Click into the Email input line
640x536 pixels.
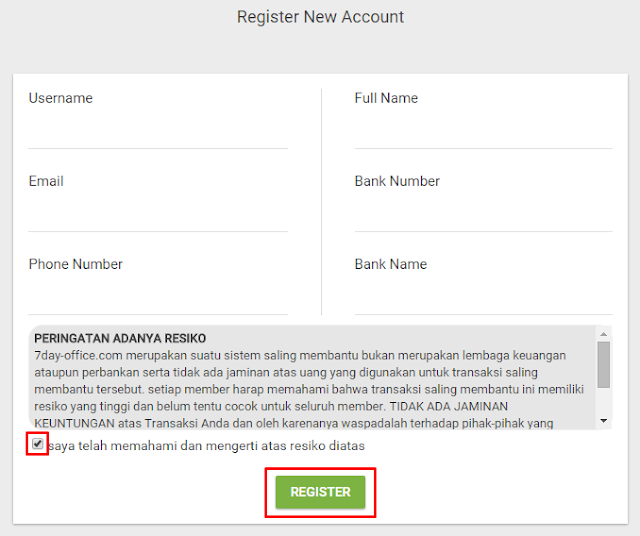158,214
